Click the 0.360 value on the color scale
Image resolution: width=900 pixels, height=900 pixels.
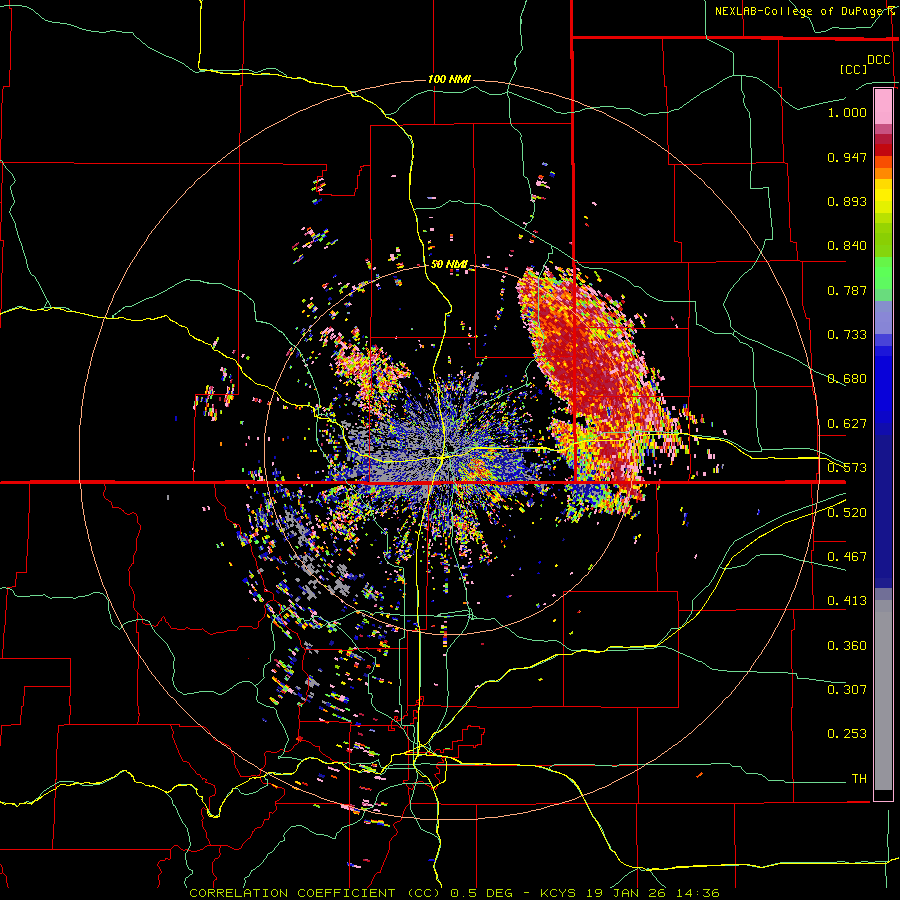tap(847, 646)
